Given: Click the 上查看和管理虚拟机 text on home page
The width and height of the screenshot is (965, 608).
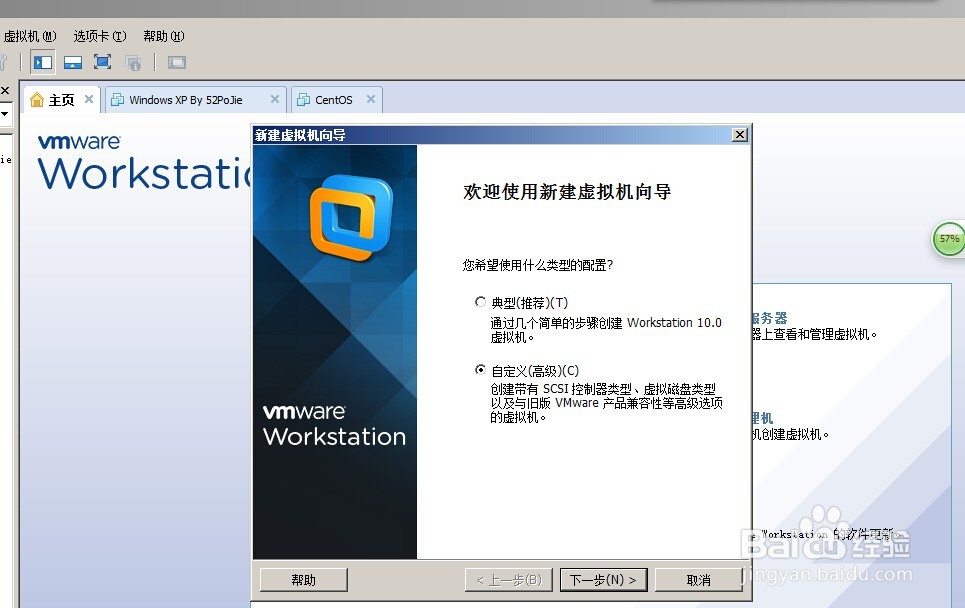Looking at the screenshot, I should (815, 334).
